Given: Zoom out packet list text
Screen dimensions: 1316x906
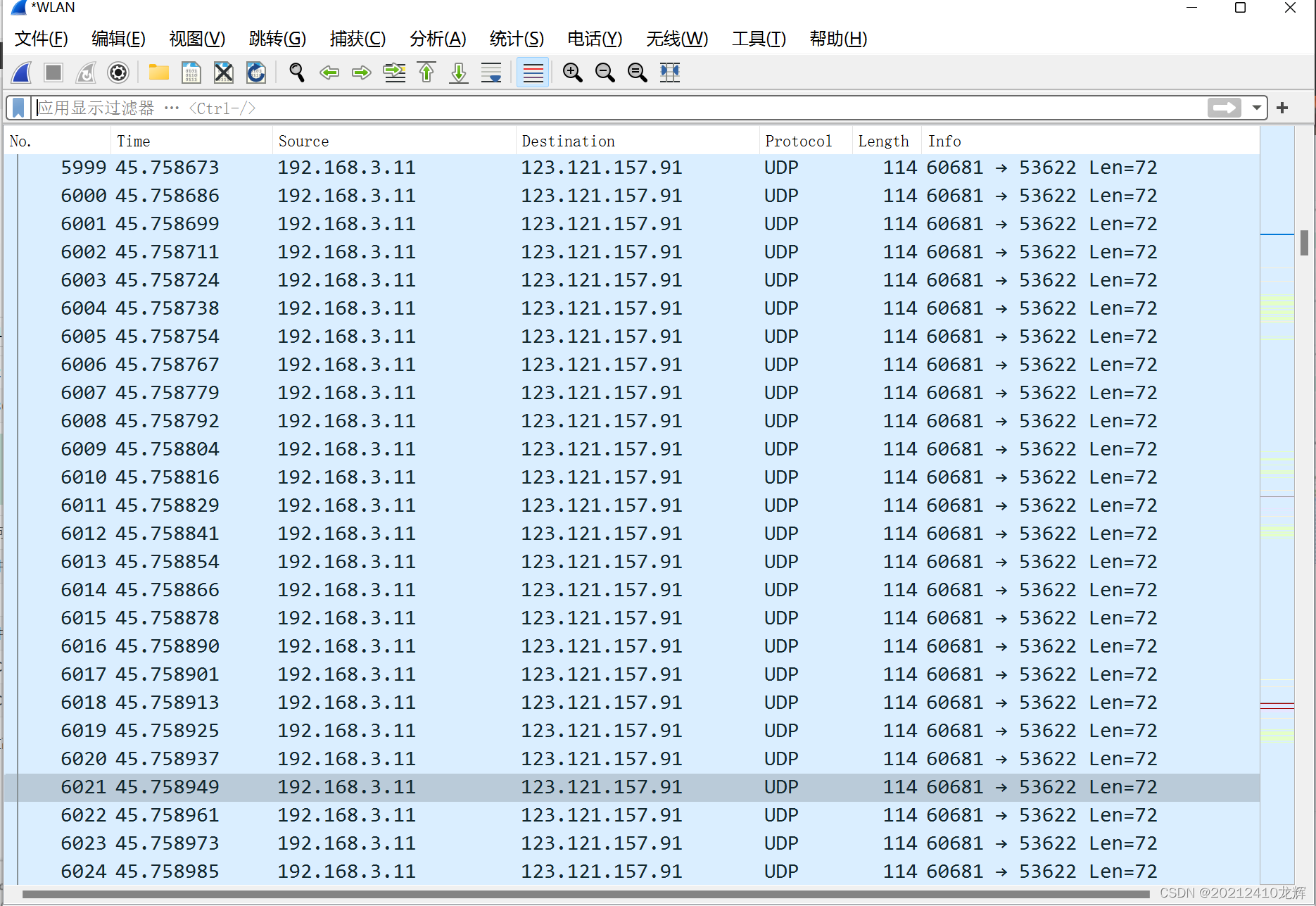Looking at the screenshot, I should 605,73.
